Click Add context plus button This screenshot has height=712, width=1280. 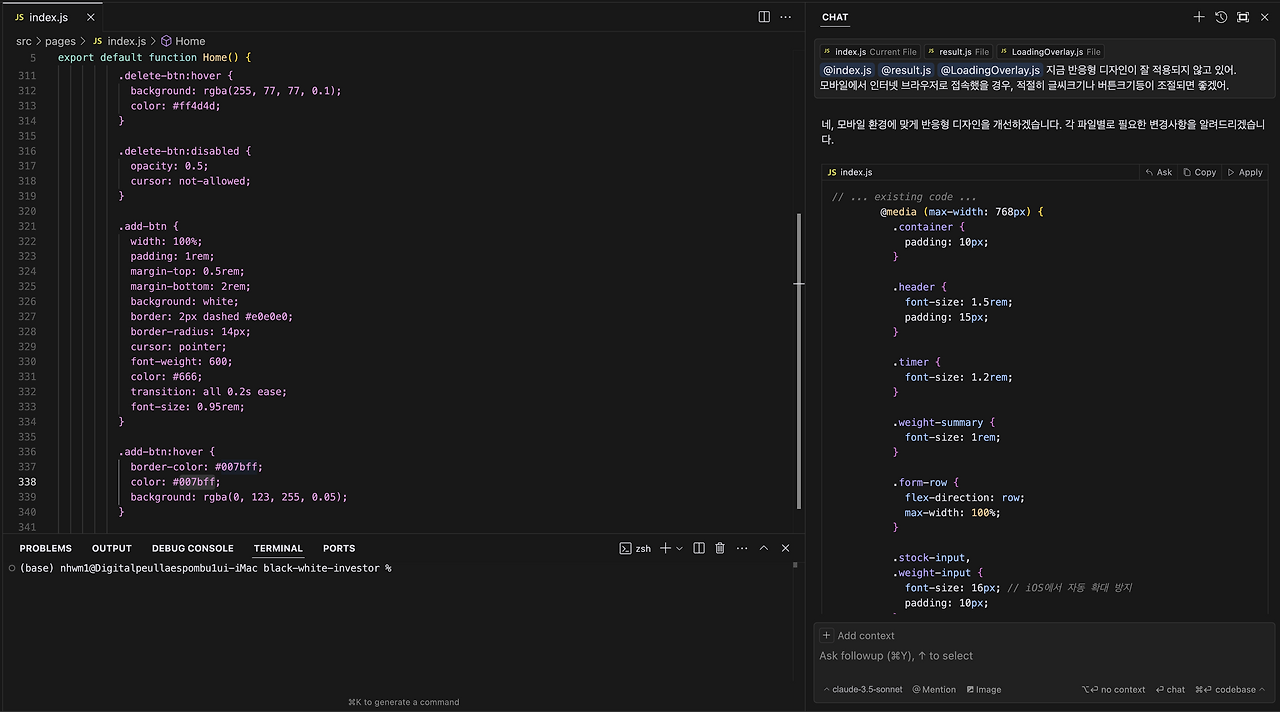coord(827,635)
